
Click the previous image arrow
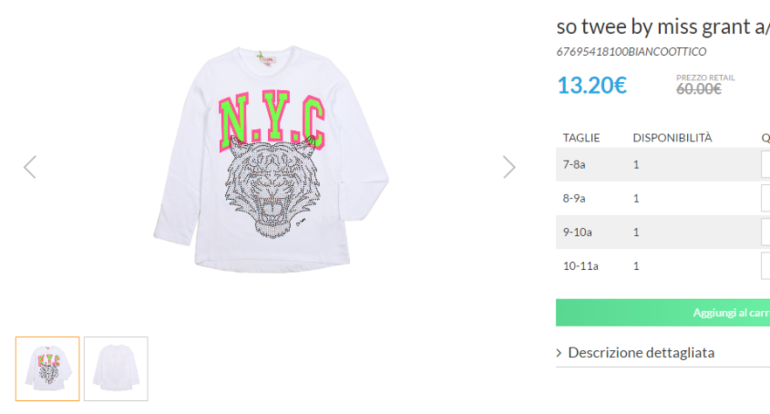coord(30,167)
